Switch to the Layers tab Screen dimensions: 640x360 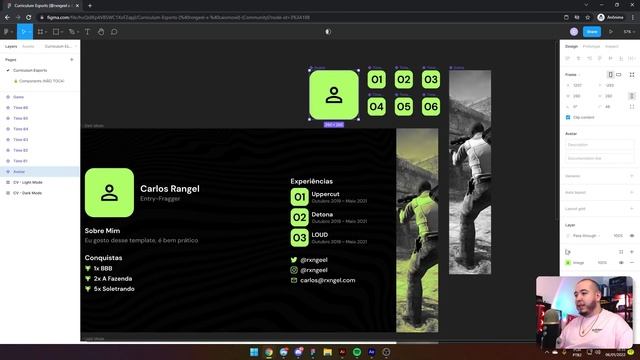[11, 47]
